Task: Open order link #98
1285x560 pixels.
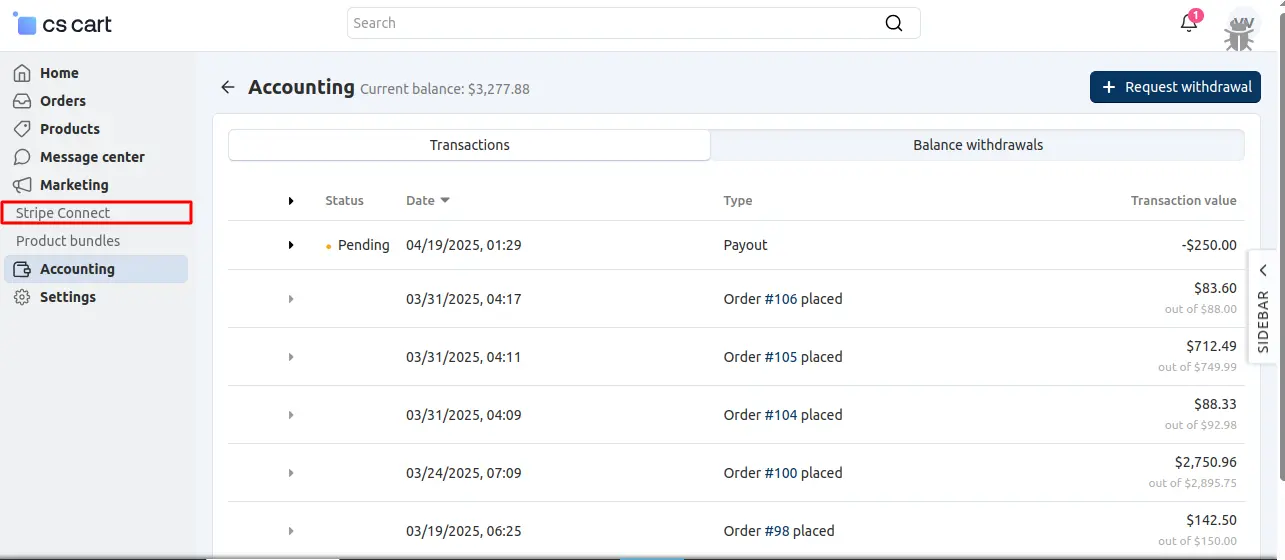Action: tap(777, 531)
